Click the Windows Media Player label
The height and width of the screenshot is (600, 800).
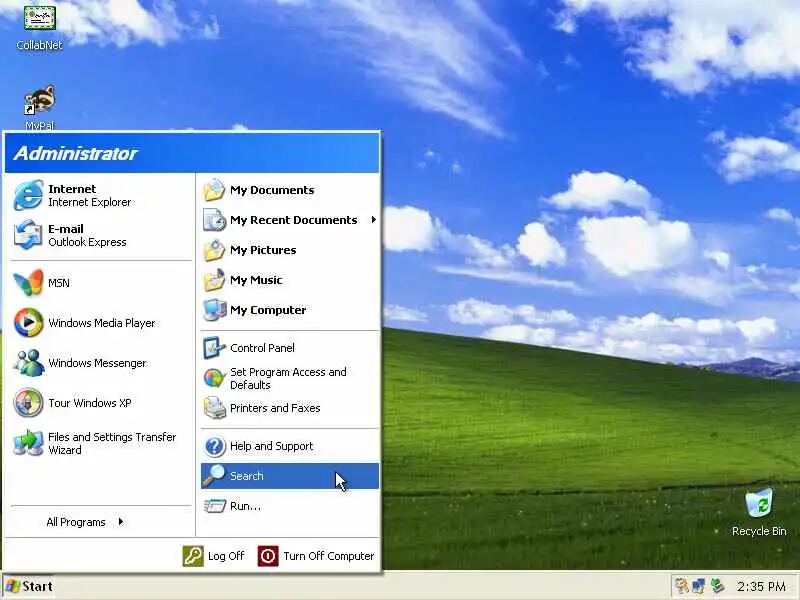pyautogui.click(x=102, y=323)
